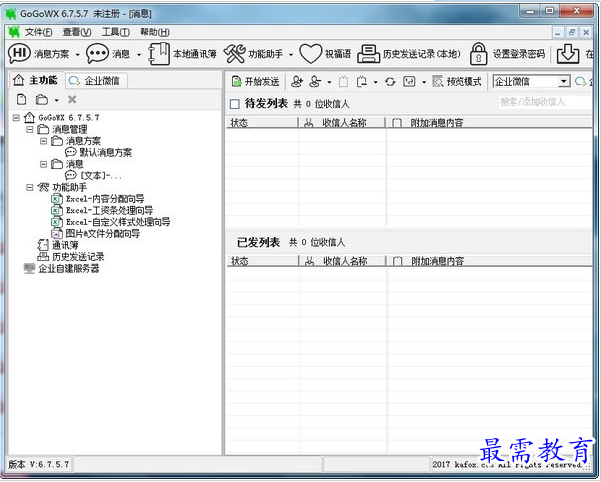Viewport: 601px width, 482px height.
Task: Open dropdown arrow next to chart-box icon
Action: coord(424,82)
